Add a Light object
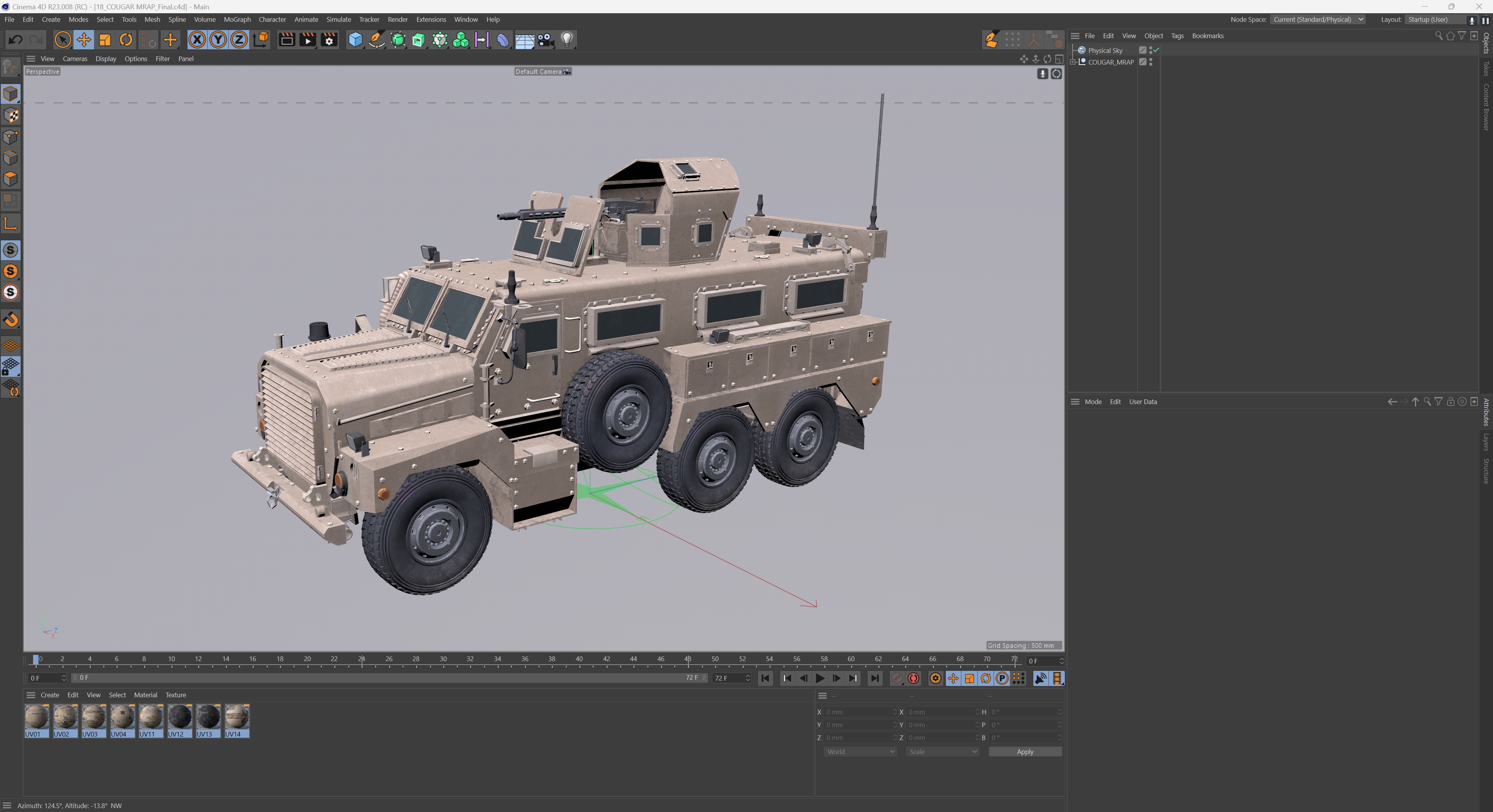Image resolution: width=1493 pixels, height=812 pixels. click(566, 40)
